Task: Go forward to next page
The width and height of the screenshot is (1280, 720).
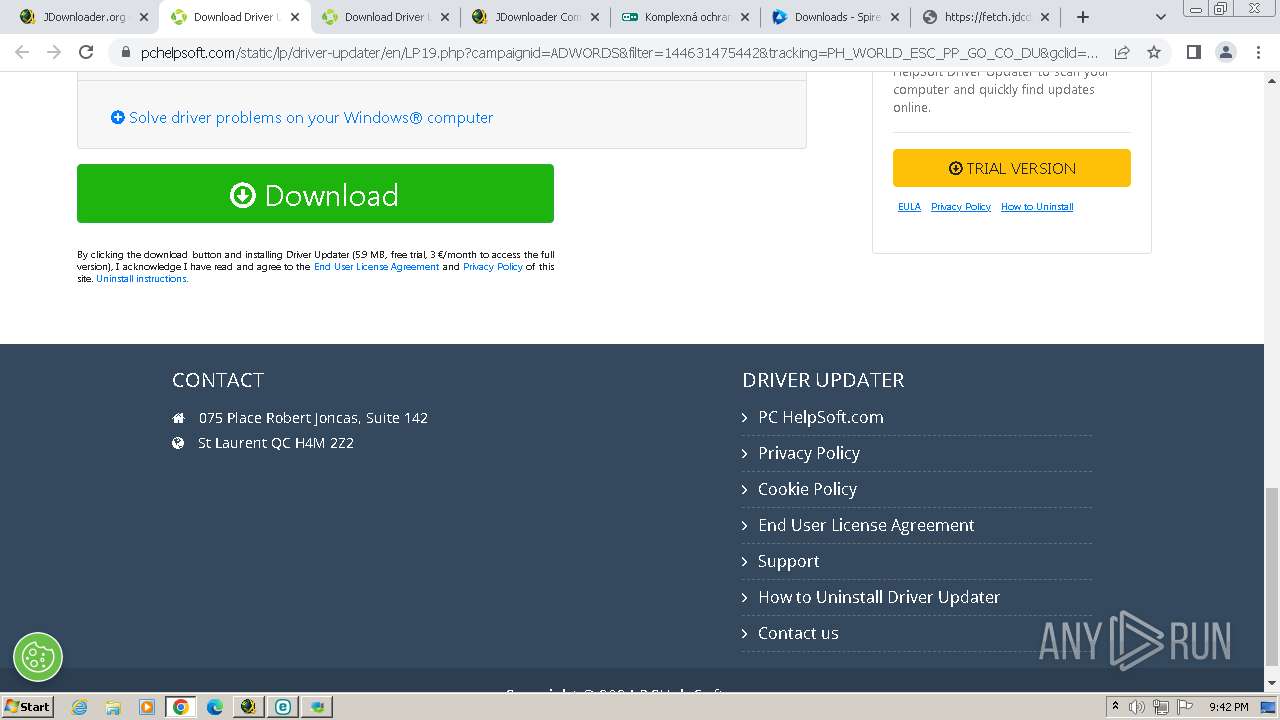Action: [x=54, y=52]
